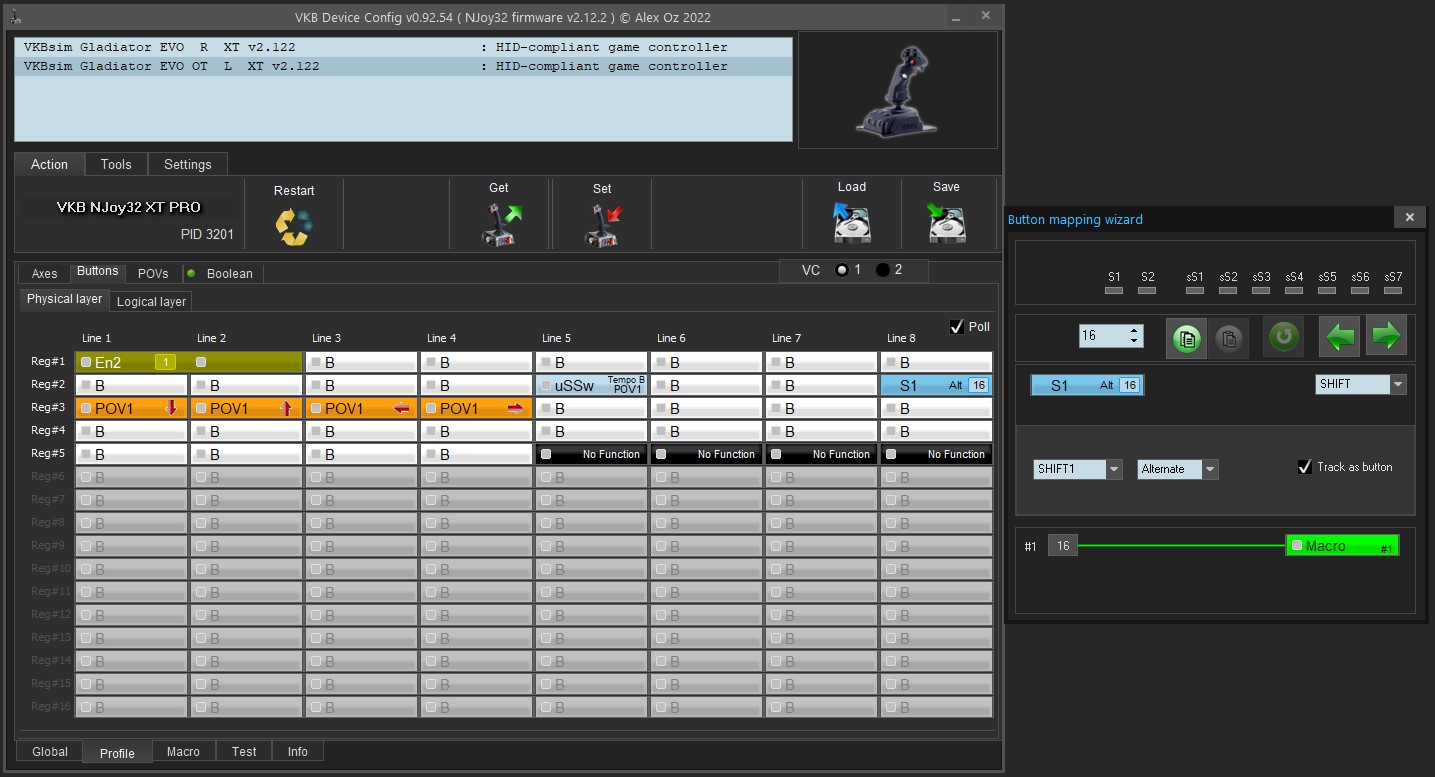Select VC radio button 1
This screenshot has height=777, width=1435.
click(x=842, y=270)
